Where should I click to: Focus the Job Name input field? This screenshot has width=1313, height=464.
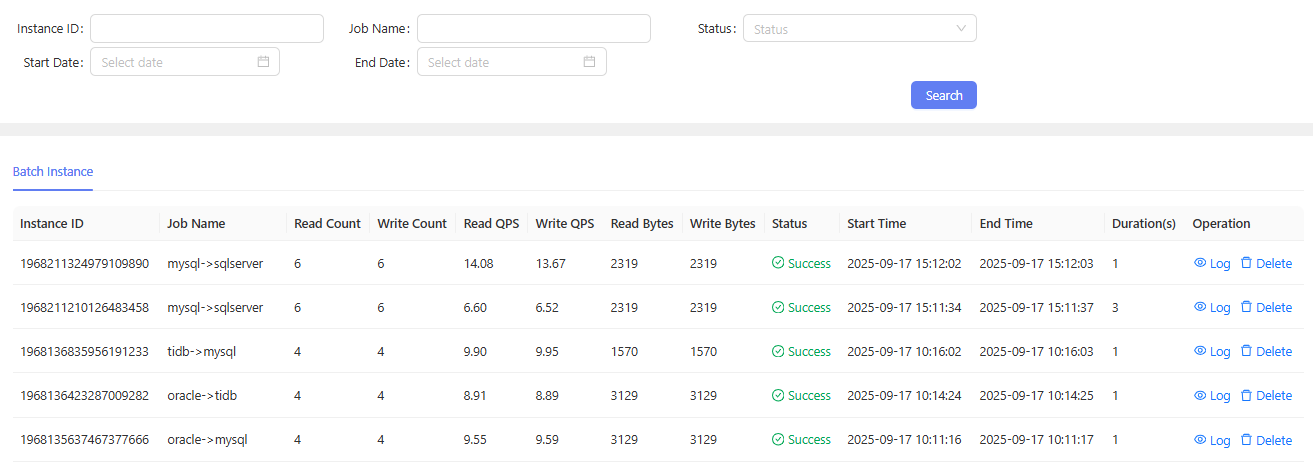click(x=534, y=29)
